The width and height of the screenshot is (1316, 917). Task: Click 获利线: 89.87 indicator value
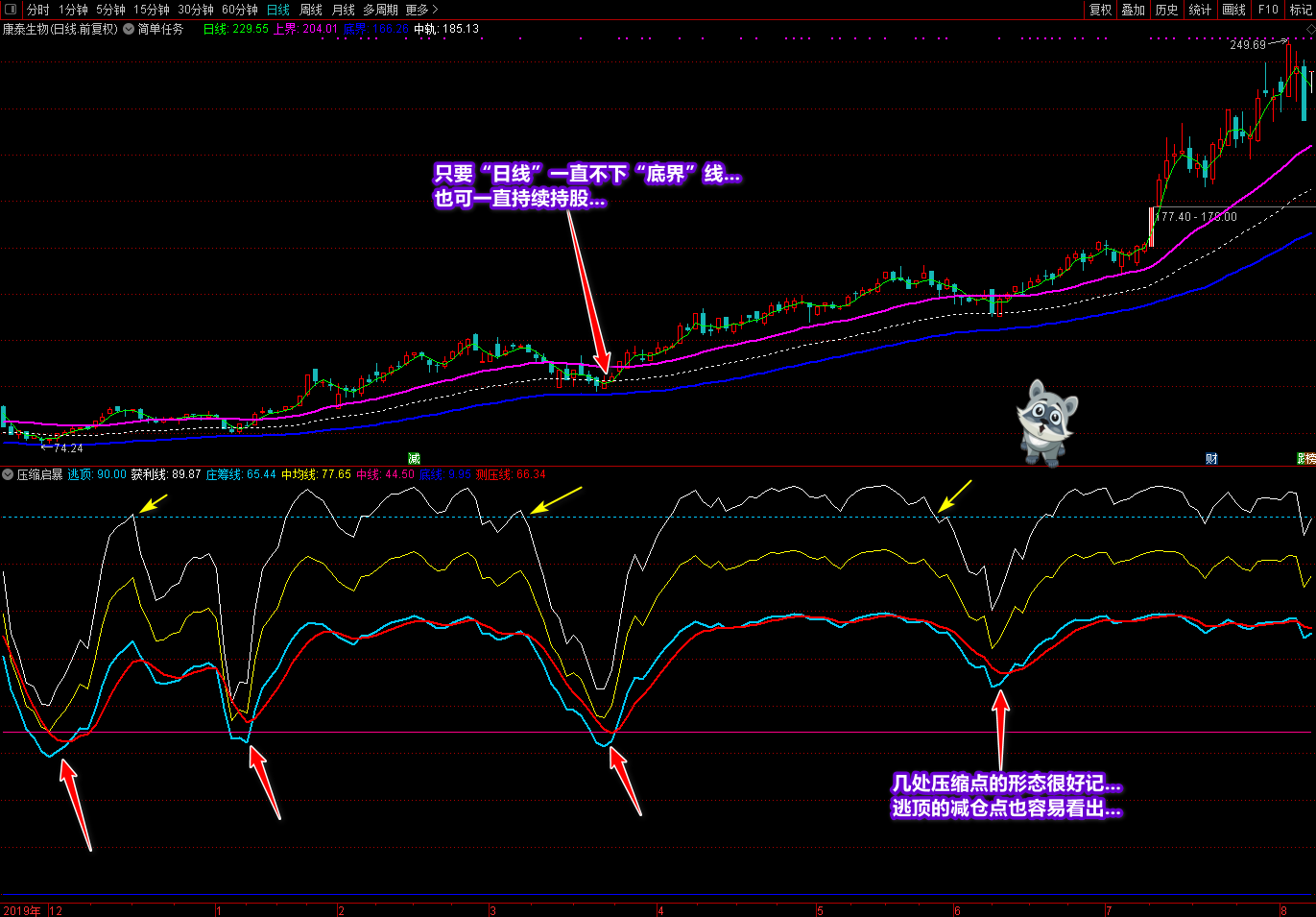click(x=166, y=474)
